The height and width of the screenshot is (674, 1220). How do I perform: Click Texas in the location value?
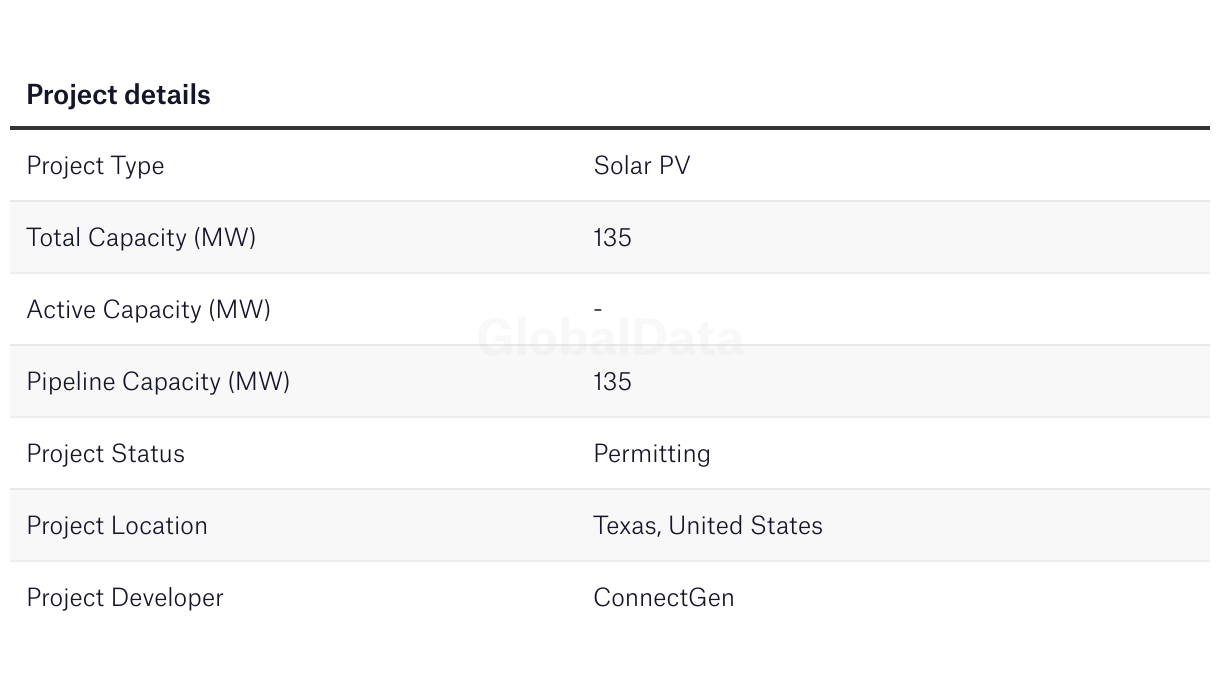624,526
